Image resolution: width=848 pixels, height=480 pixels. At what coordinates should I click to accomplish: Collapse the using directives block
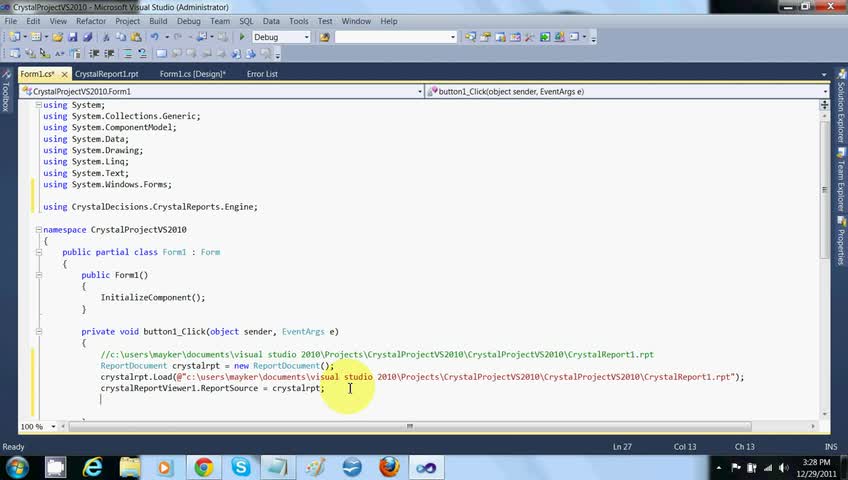coord(38,105)
